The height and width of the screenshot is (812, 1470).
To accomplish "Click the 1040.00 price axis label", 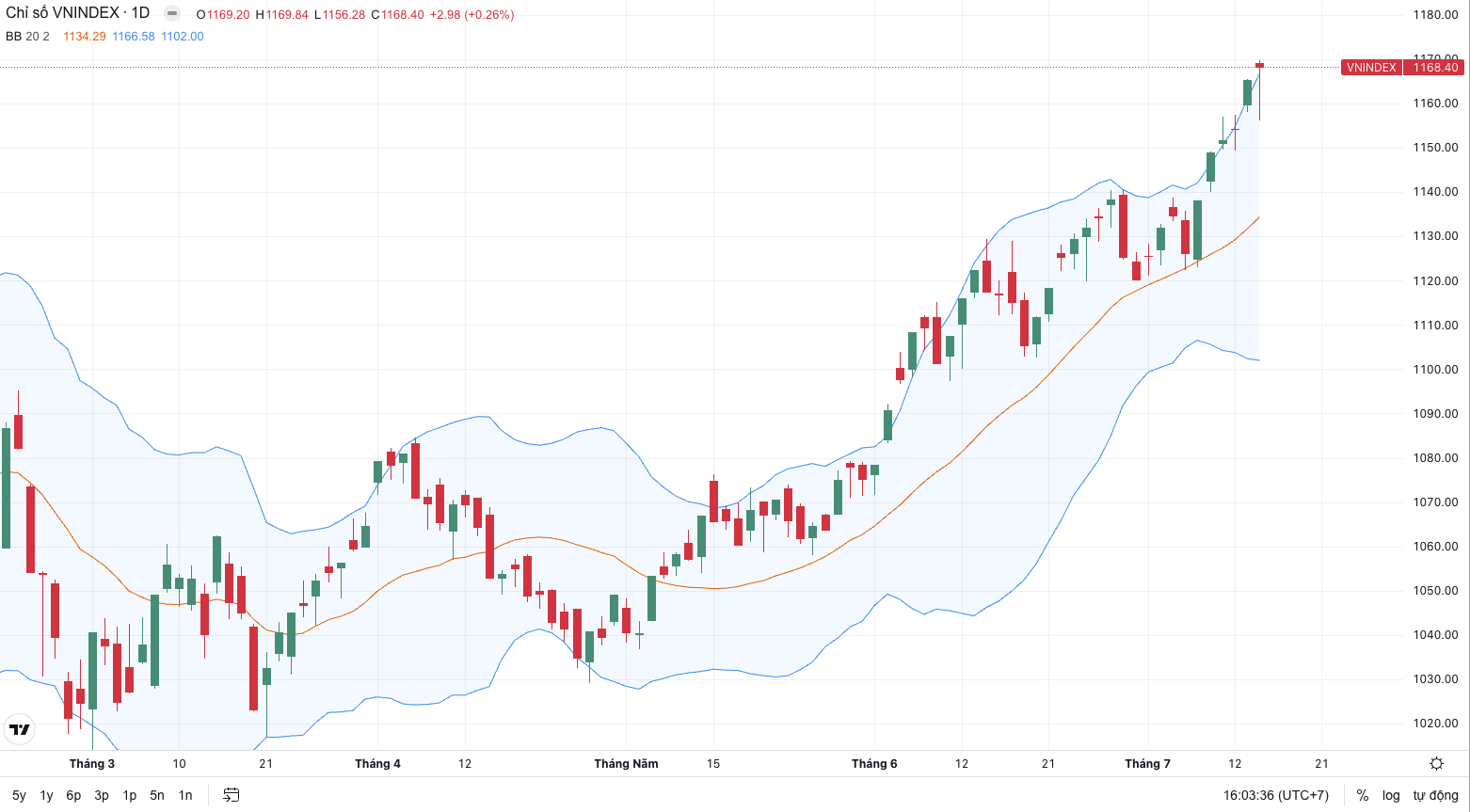I will tap(1435, 635).
